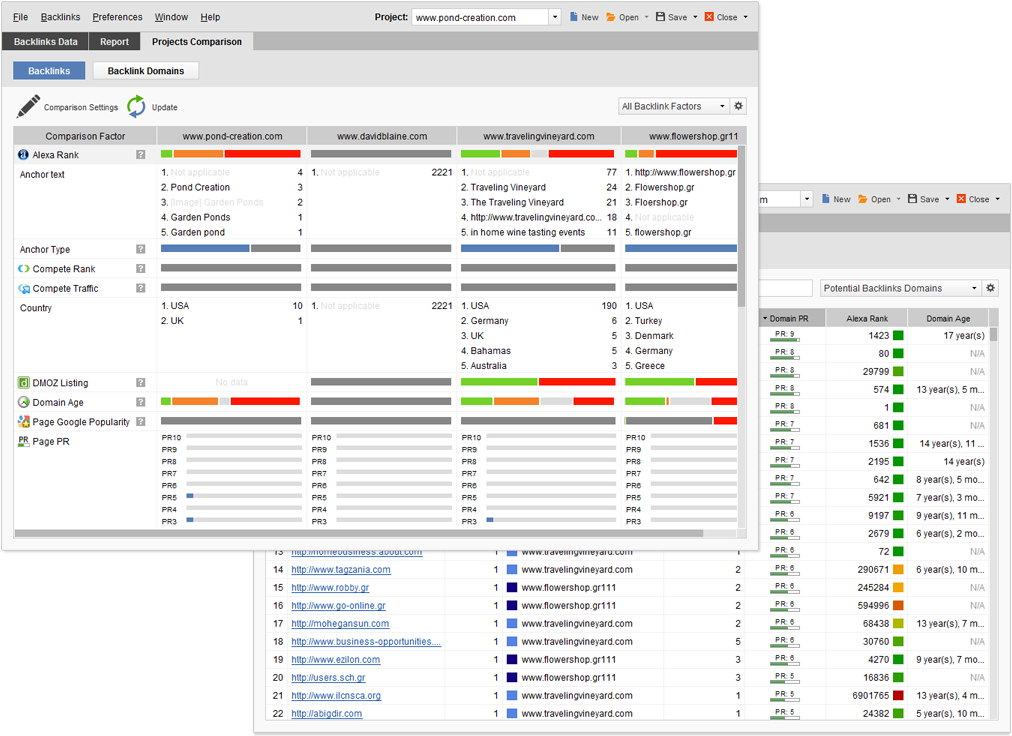Sort by Alexa Rank column in back window
Image resolution: width=1012 pixels, height=736 pixels.
(x=867, y=318)
